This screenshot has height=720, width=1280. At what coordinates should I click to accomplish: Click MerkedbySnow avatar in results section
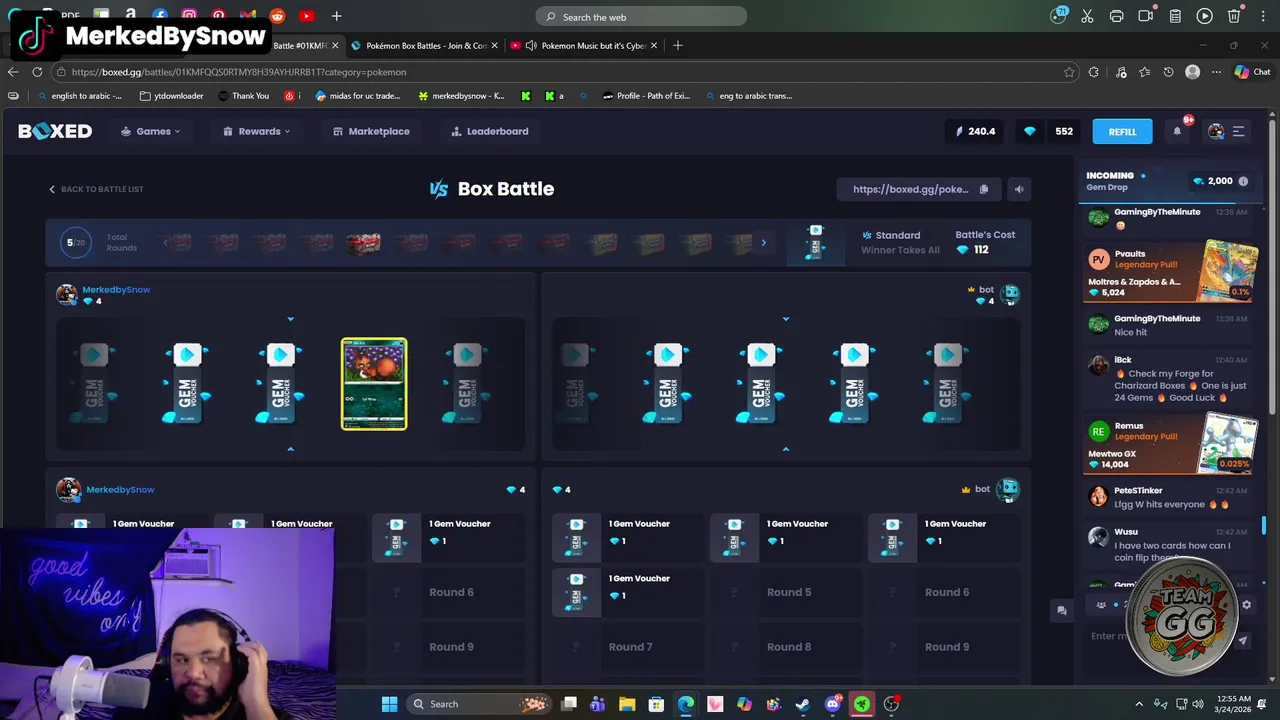tap(68, 490)
